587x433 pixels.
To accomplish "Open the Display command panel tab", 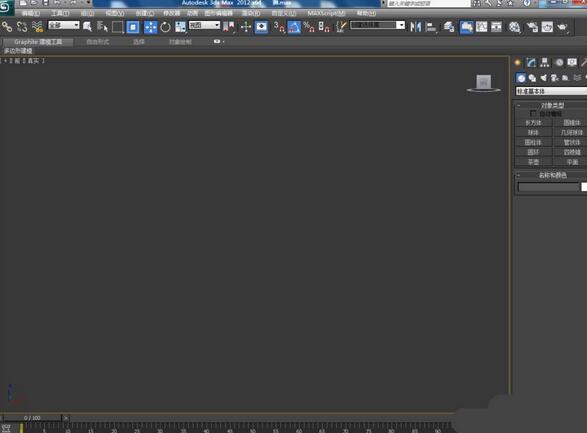I will [572, 63].
